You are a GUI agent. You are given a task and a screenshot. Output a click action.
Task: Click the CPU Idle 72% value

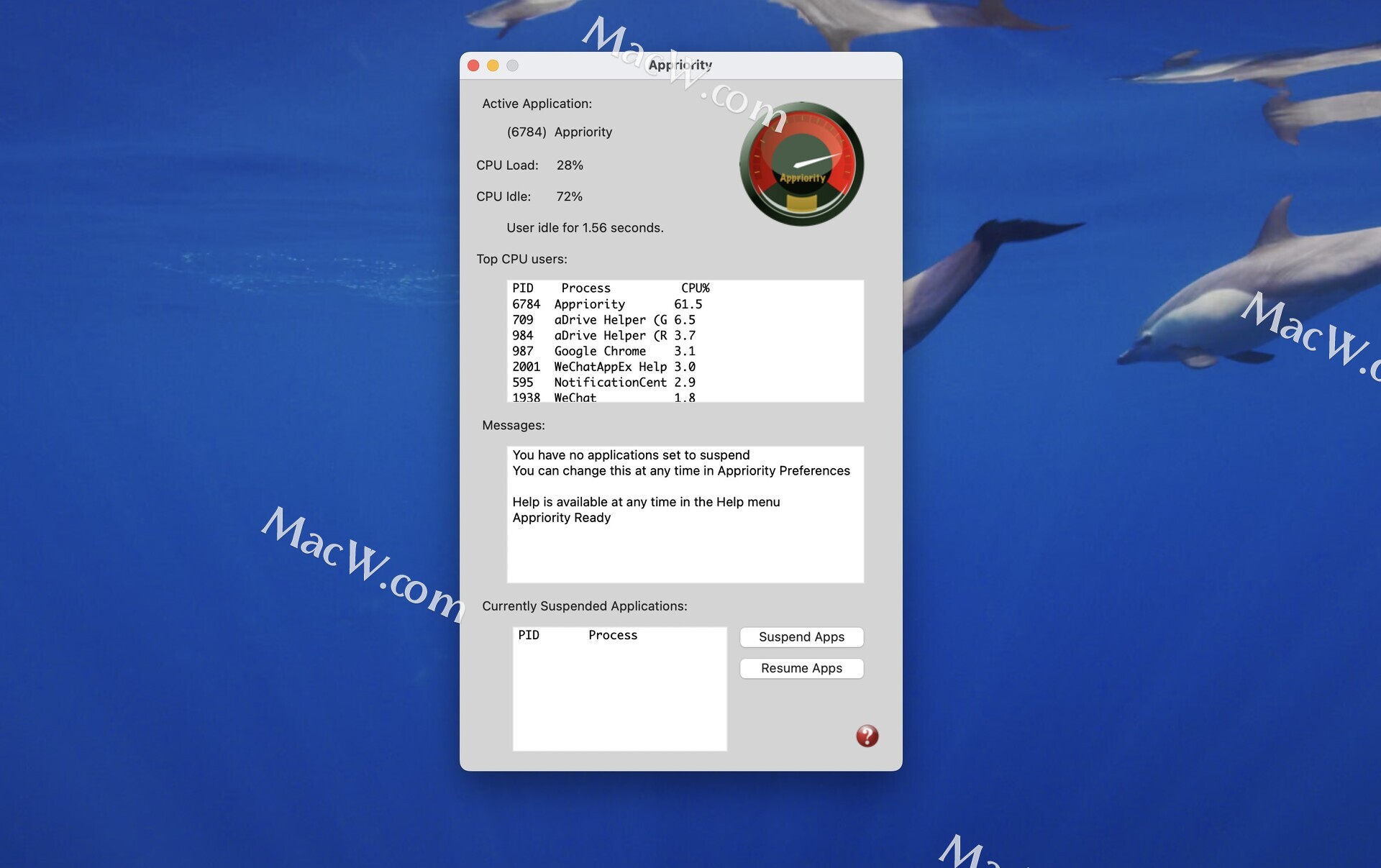[569, 196]
